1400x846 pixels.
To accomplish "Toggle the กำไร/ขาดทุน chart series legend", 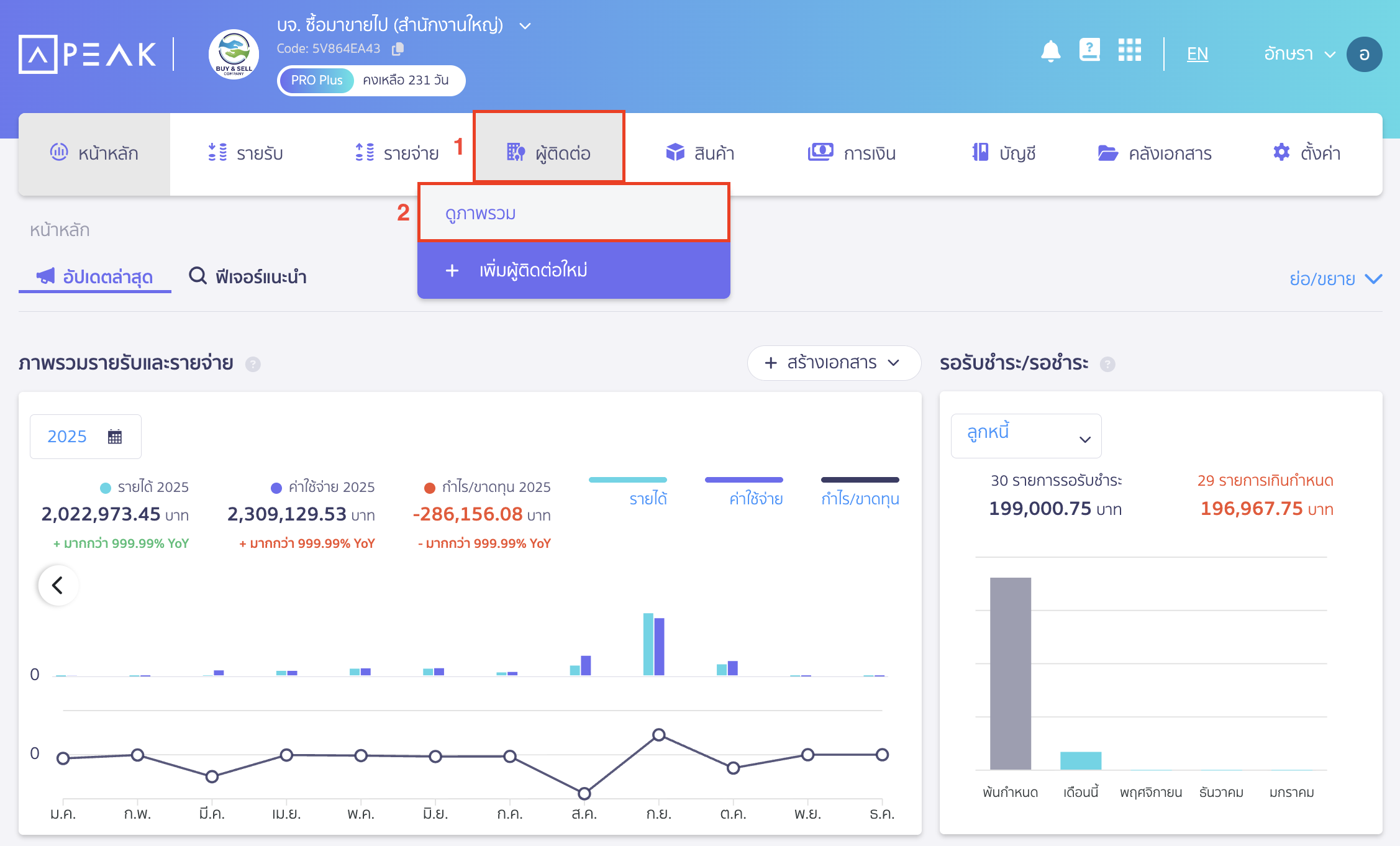I will coord(860,498).
